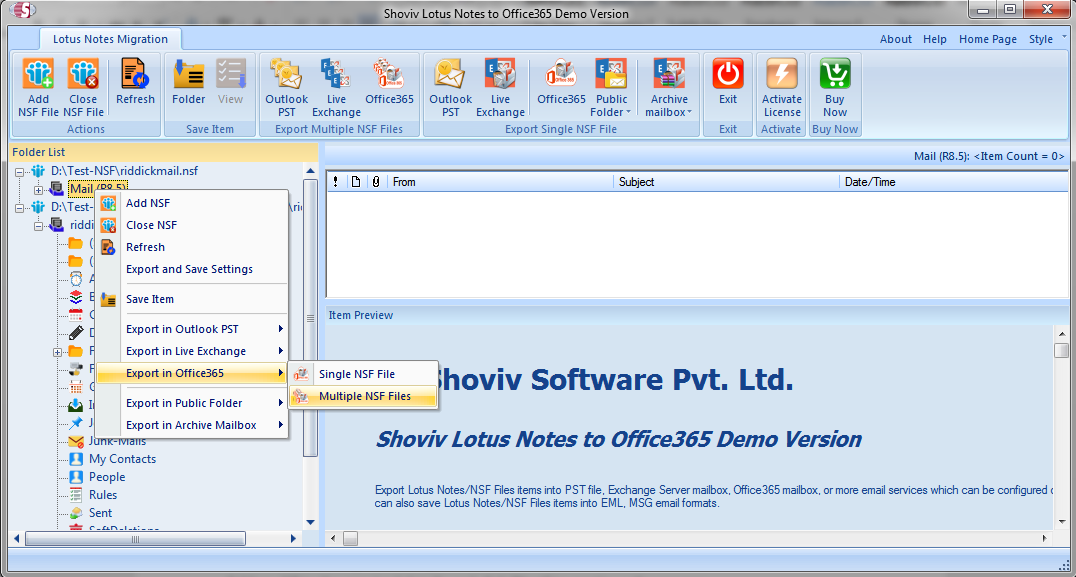
Task: Click the importance flag column header
Action: pos(336,182)
